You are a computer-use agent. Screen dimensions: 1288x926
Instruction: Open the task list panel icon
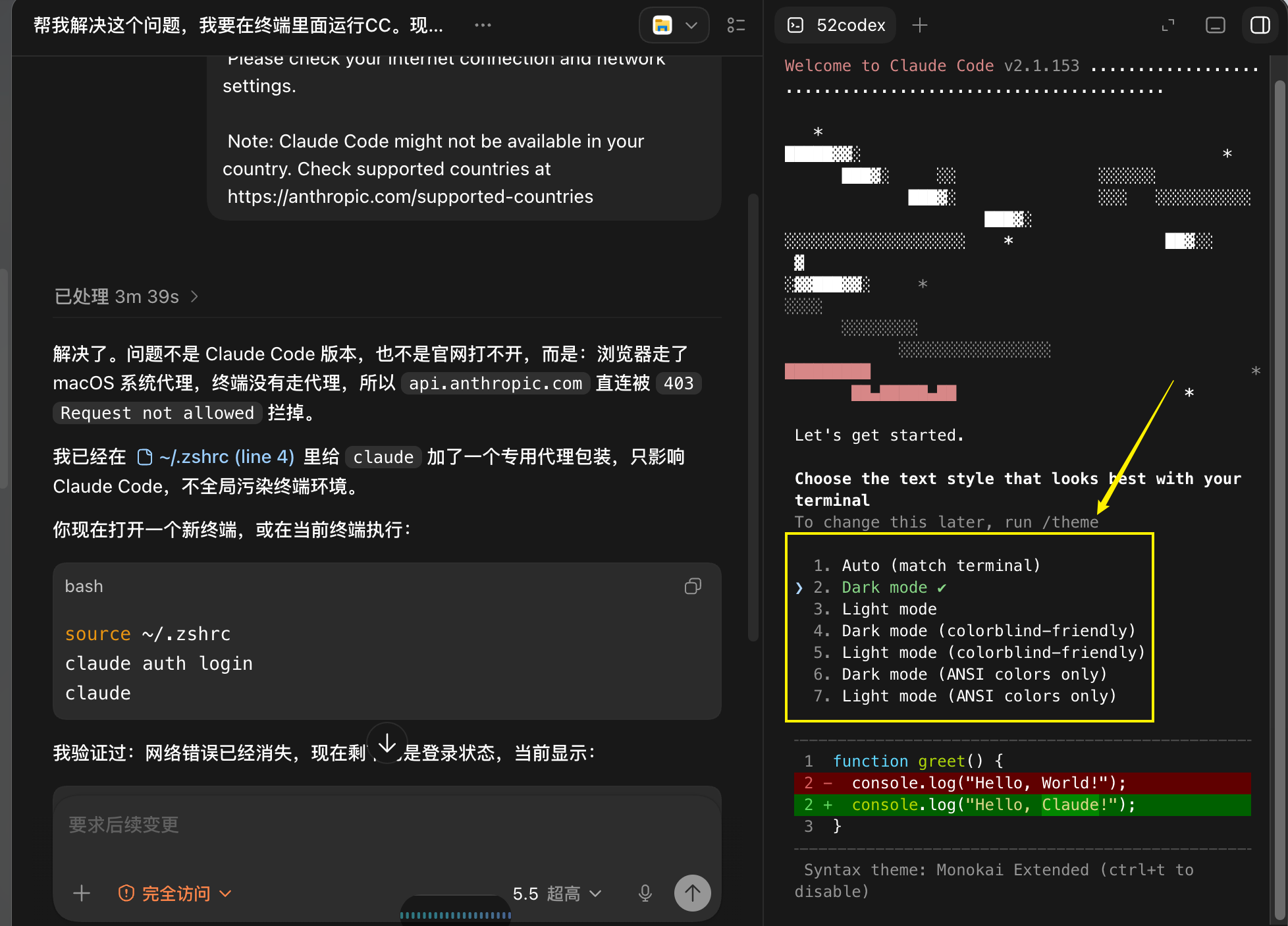pos(736,25)
